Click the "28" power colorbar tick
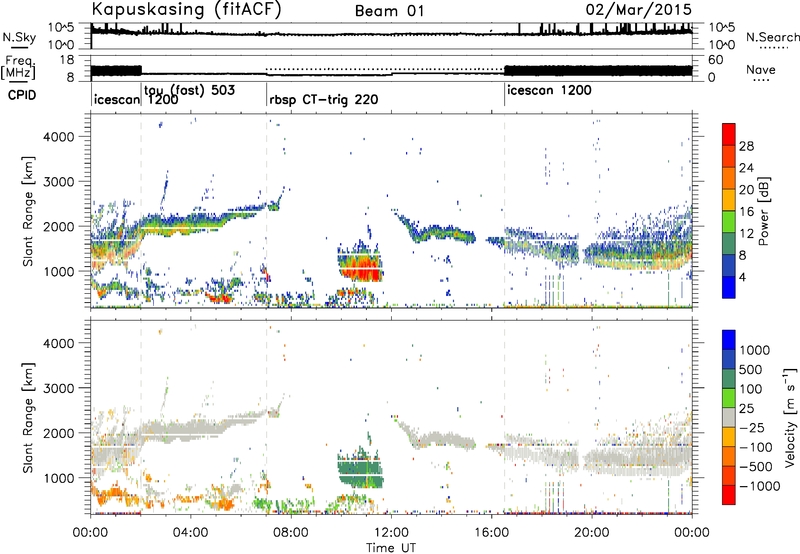800x554 pixels. [x=746, y=146]
